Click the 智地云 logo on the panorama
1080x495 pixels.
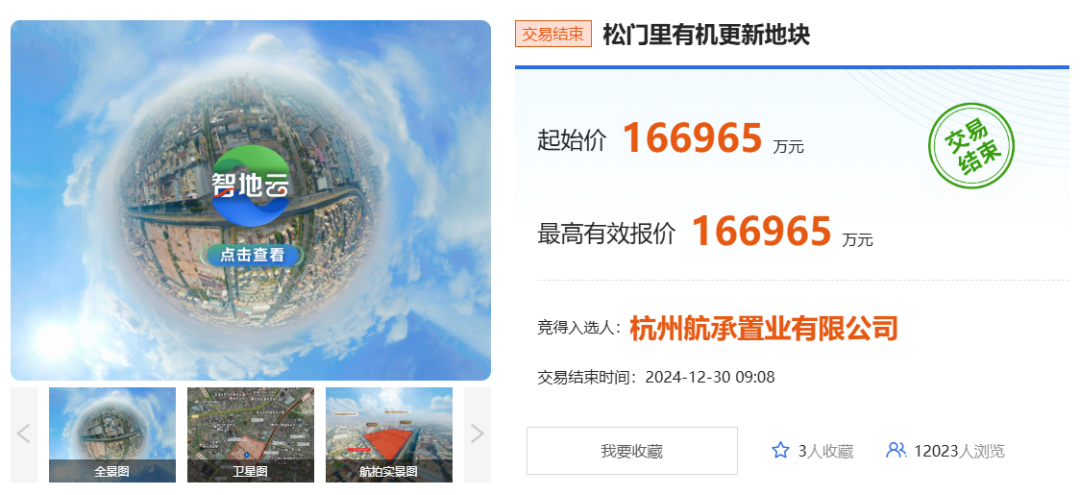(251, 185)
